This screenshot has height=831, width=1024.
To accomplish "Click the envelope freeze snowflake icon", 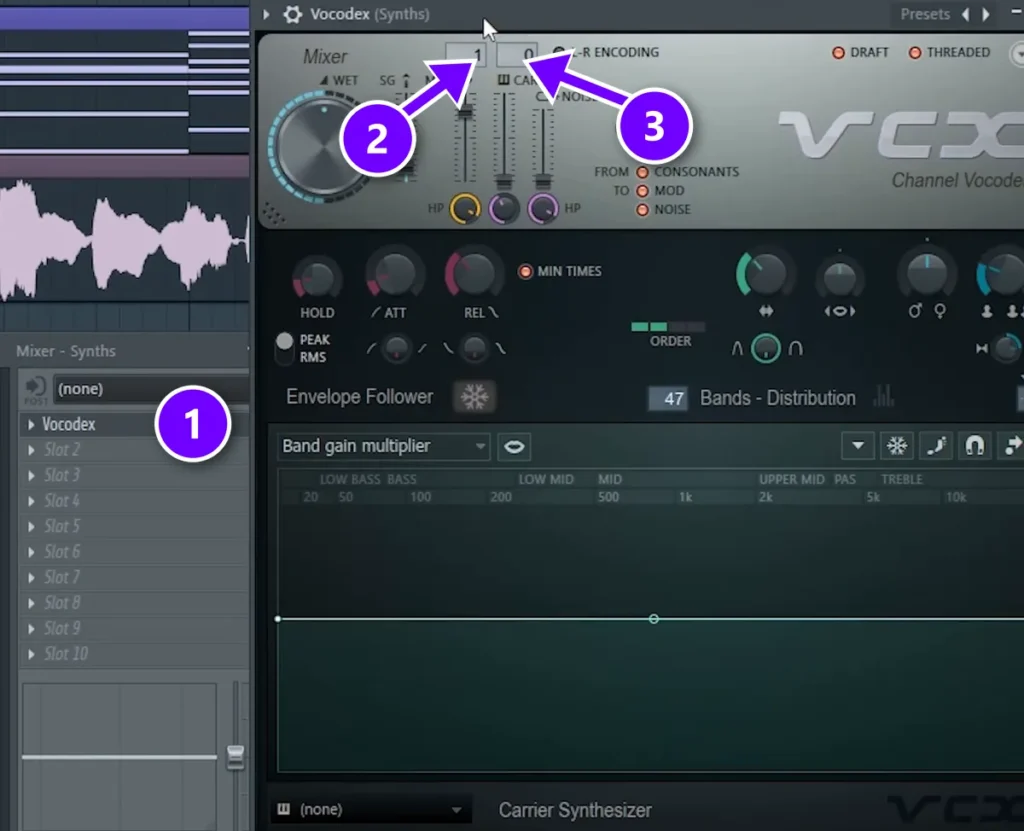I will 897,446.
